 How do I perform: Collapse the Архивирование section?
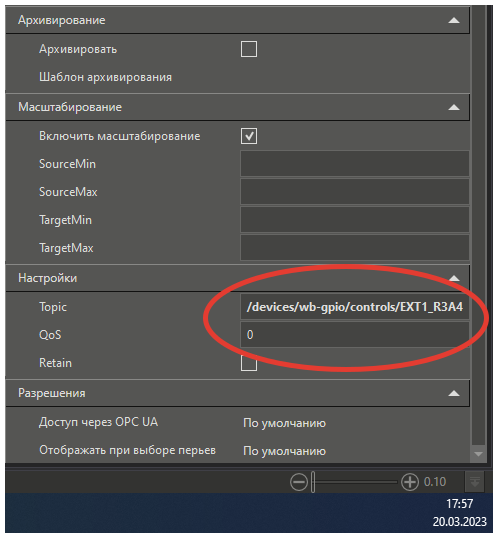454,20
